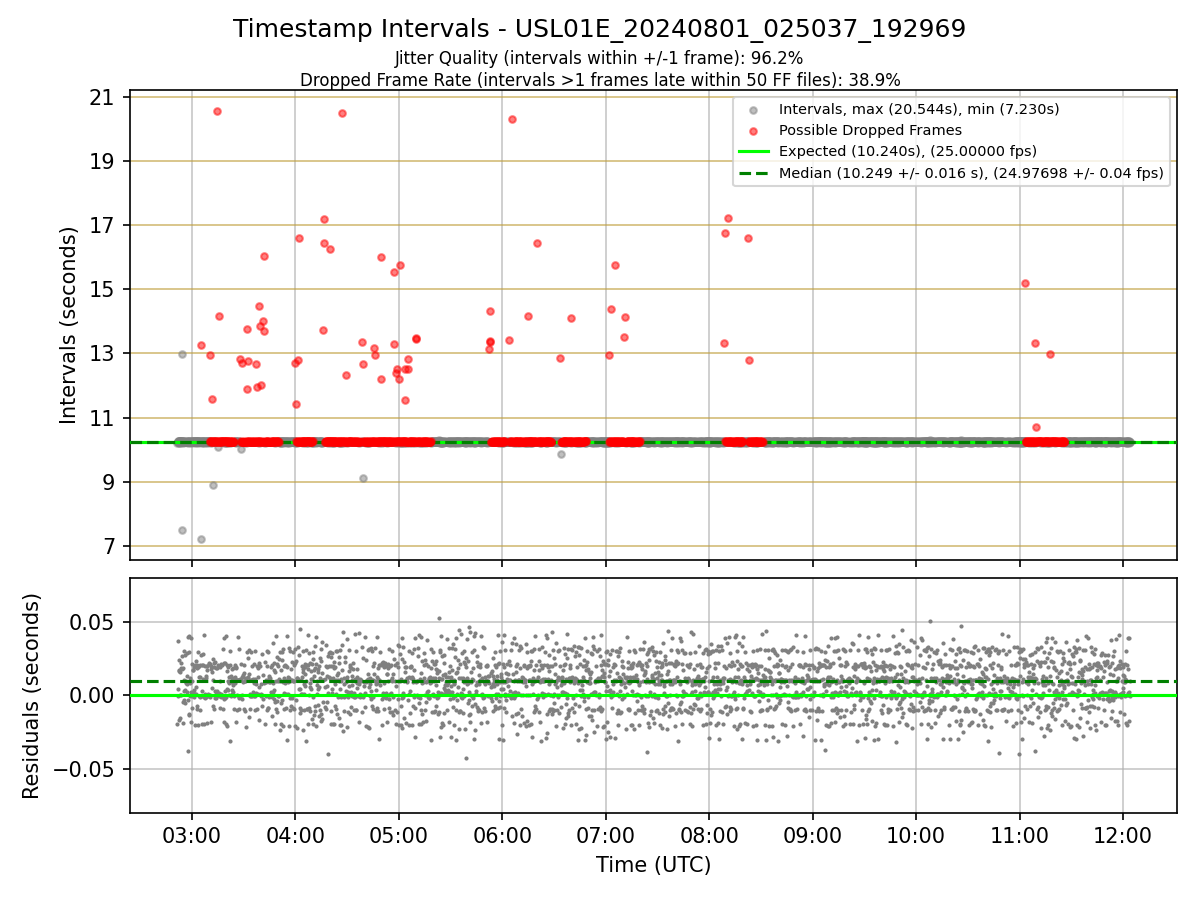Screen dimensions: 1200x900
Task: Click the red dot marker in the legend
Action: (x=753, y=131)
